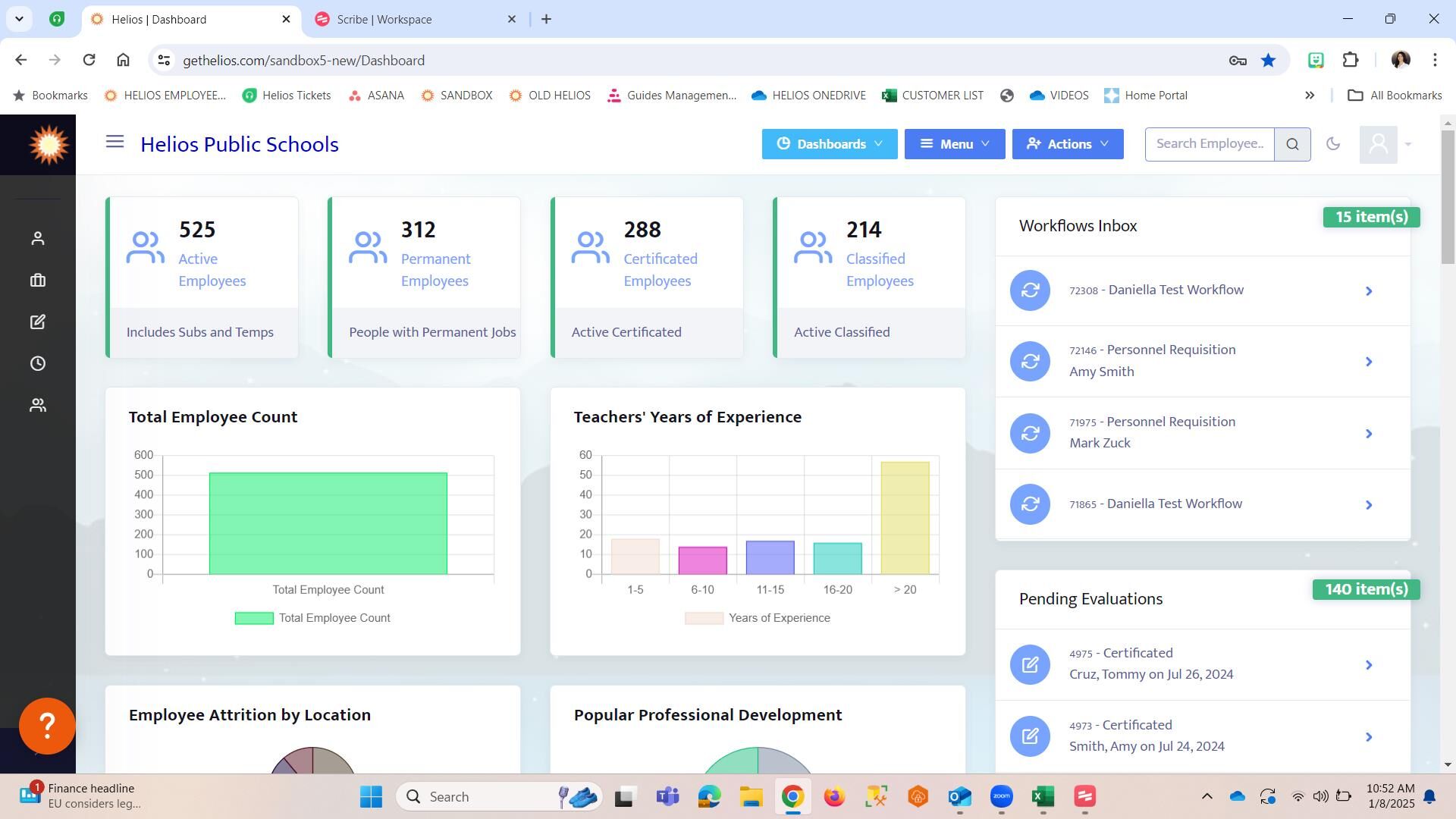
Task: Open Active Employees card link
Action: coord(212,270)
